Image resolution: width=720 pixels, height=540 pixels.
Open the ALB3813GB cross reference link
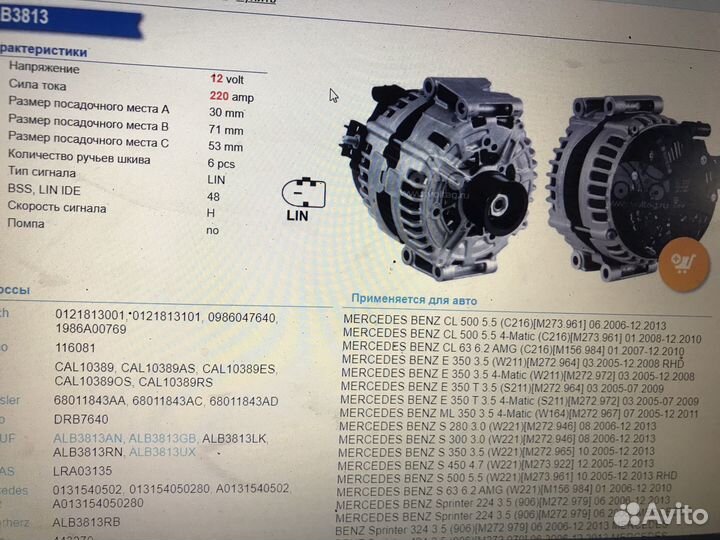163,439
